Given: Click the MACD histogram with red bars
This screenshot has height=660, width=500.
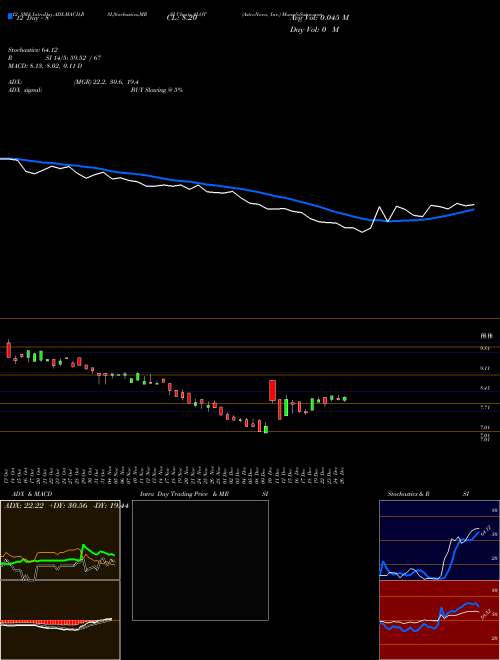Looking at the screenshot, I should [x=60, y=620].
